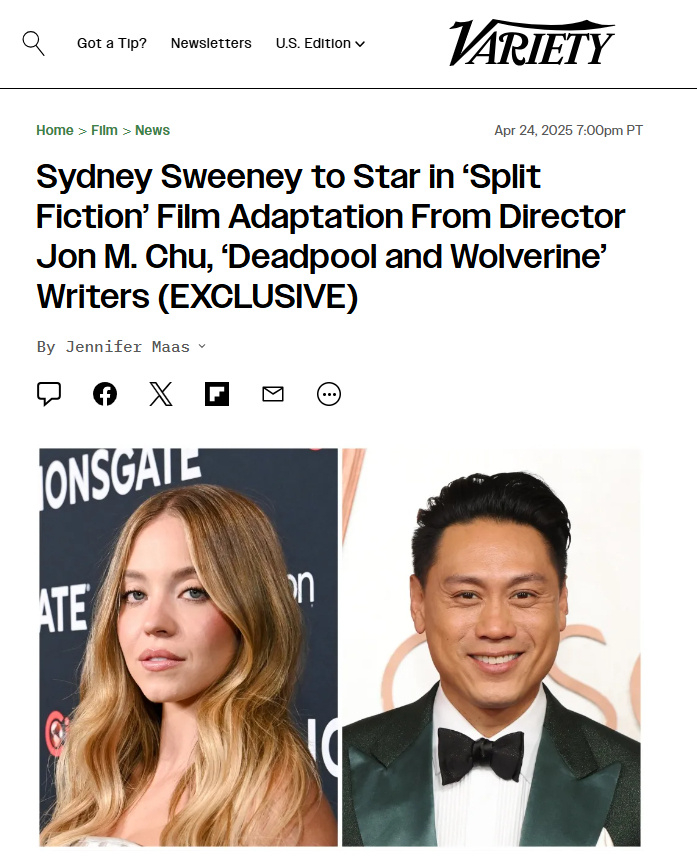Screen dimensions: 697x861
Task: Click the Jon M. Chu photo
Action: tap(492, 647)
